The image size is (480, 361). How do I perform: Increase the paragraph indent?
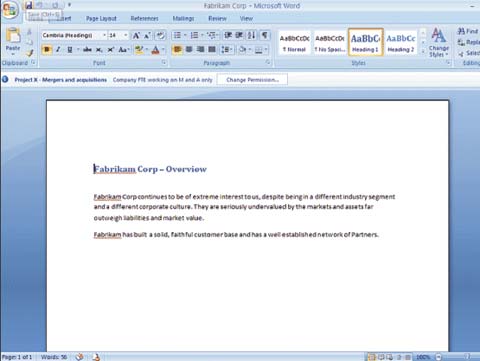(239, 35)
